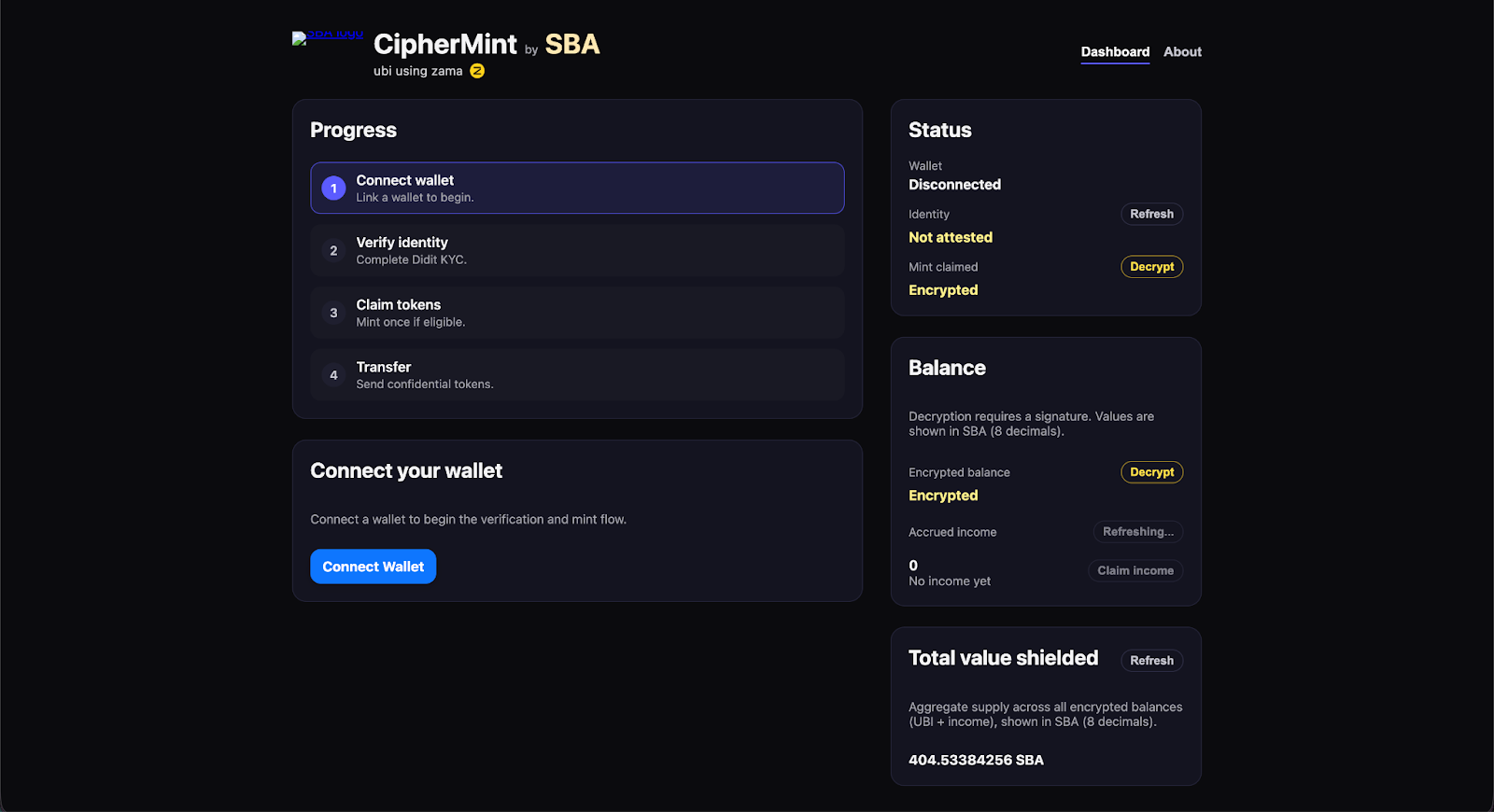Screen dimensions: 1494x812
Task: Click 'Complete Didit KYC.' description
Action: (411, 260)
